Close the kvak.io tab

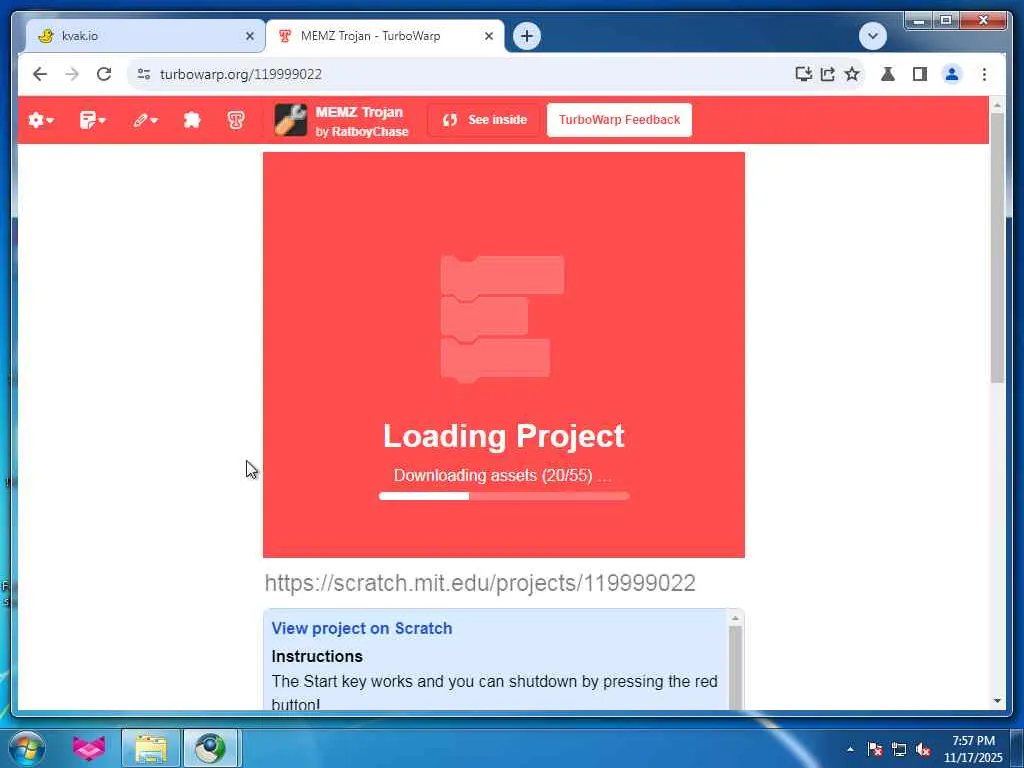coord(249,37)
